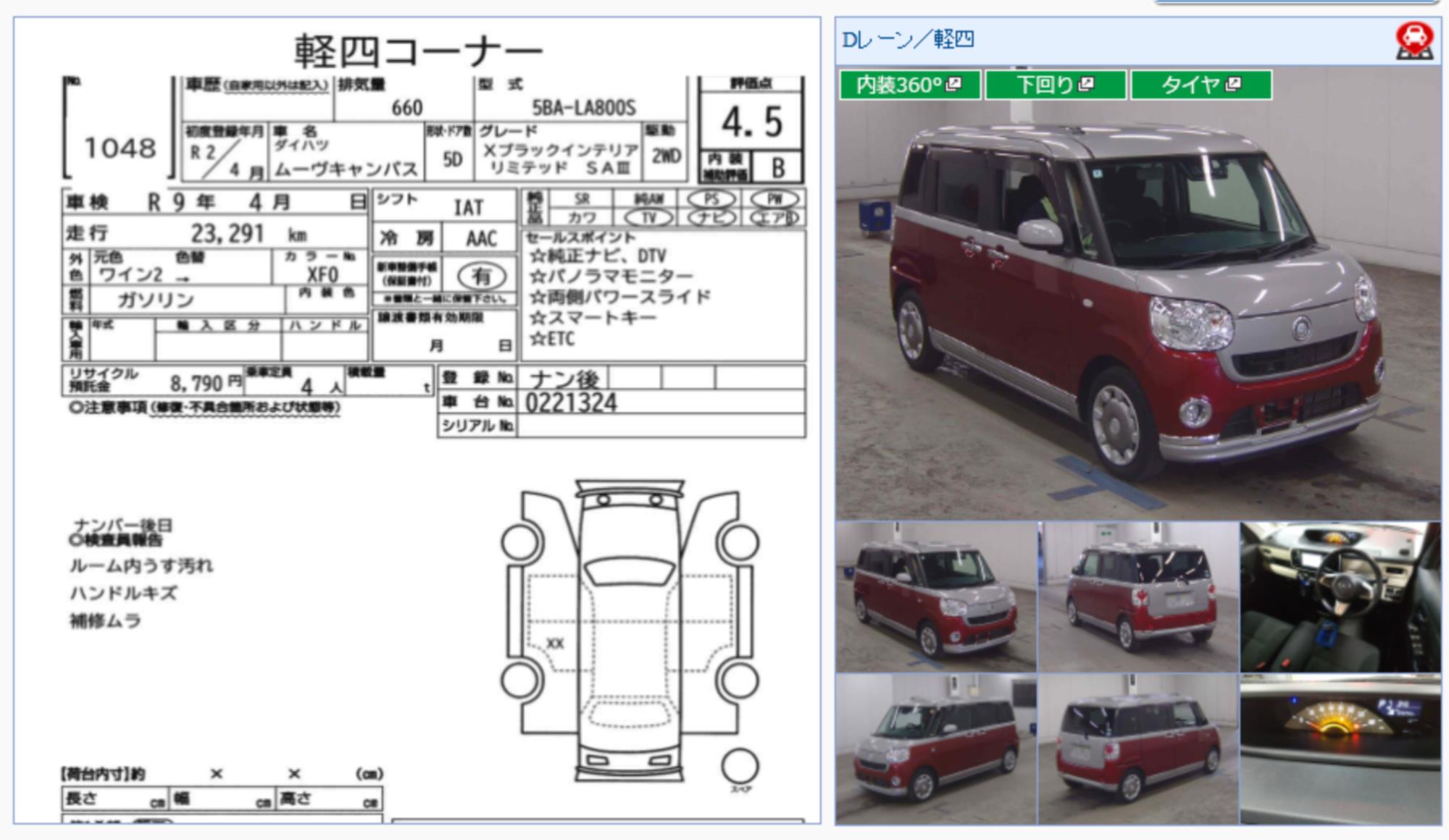Click the inspector note 'ルーム内うす汚れ'
Image resolution: width=1449 pixels, height=840 pixels.
[x=141, y=566]
